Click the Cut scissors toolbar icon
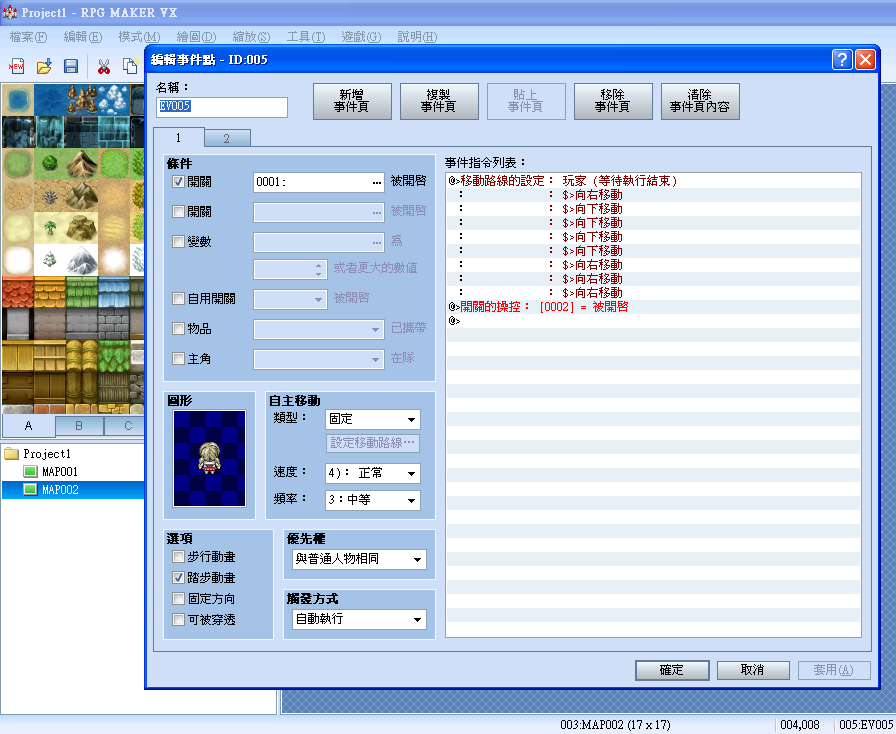Viewport: 896px width, 734px height. click(x=103, y=66)
